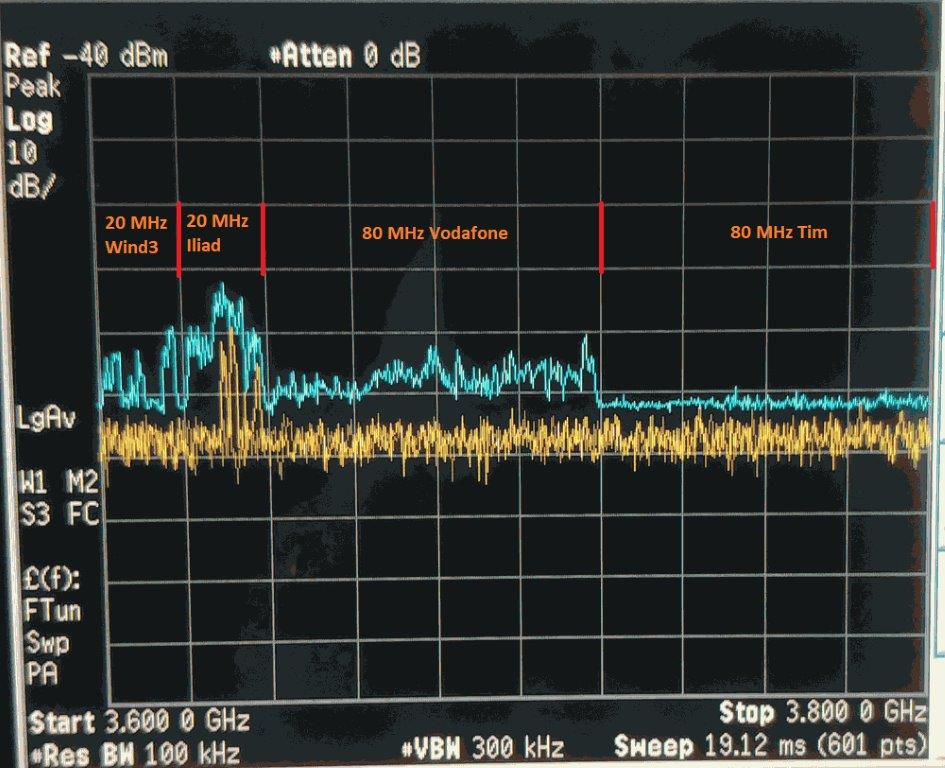
Task: Click the FTun status label
Action: click(x=52, y=611)
